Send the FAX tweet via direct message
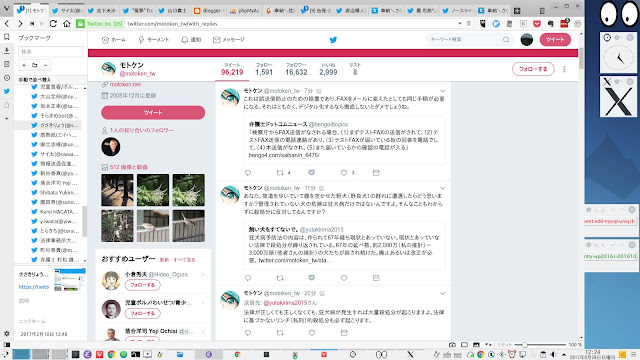640x360 pixels. tap(376, 173)
